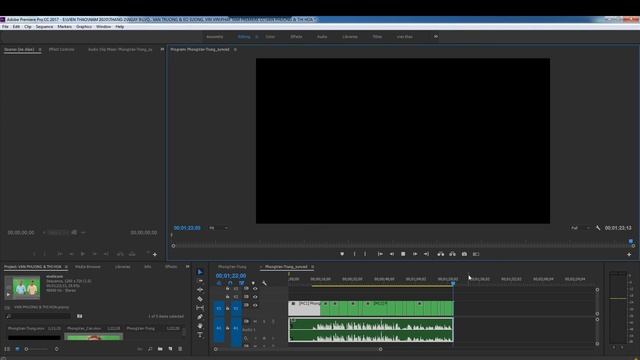Open Effect Controls tab

point(61,49)
